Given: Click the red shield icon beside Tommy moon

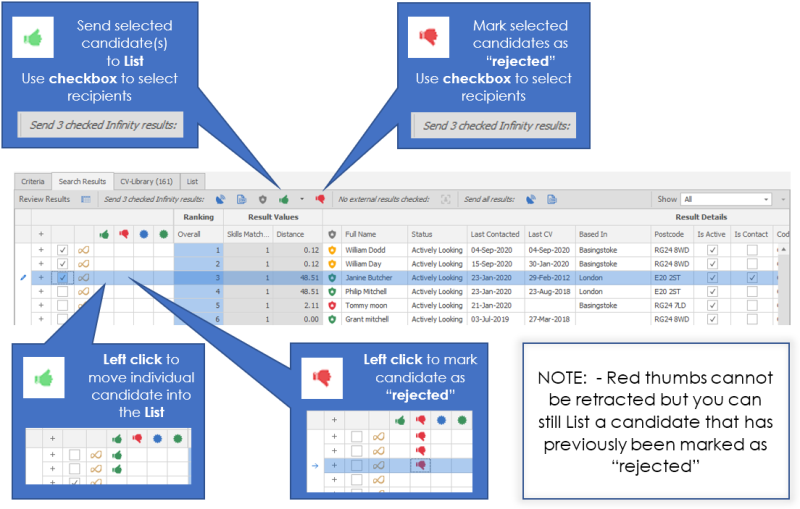Looking at the screenshot, I should (x=332, y=305).
